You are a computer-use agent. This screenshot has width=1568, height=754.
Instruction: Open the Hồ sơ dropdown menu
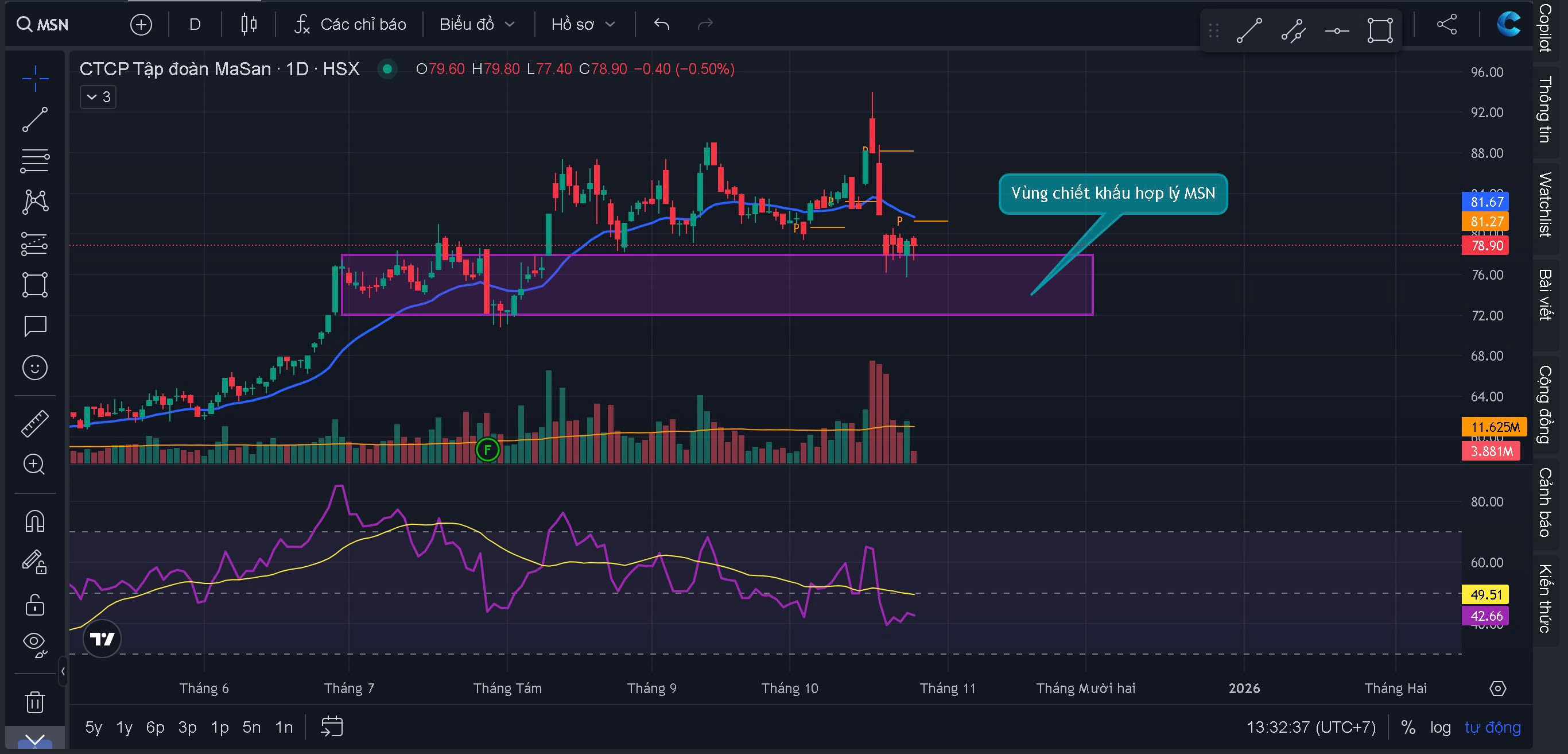[583, 24]
